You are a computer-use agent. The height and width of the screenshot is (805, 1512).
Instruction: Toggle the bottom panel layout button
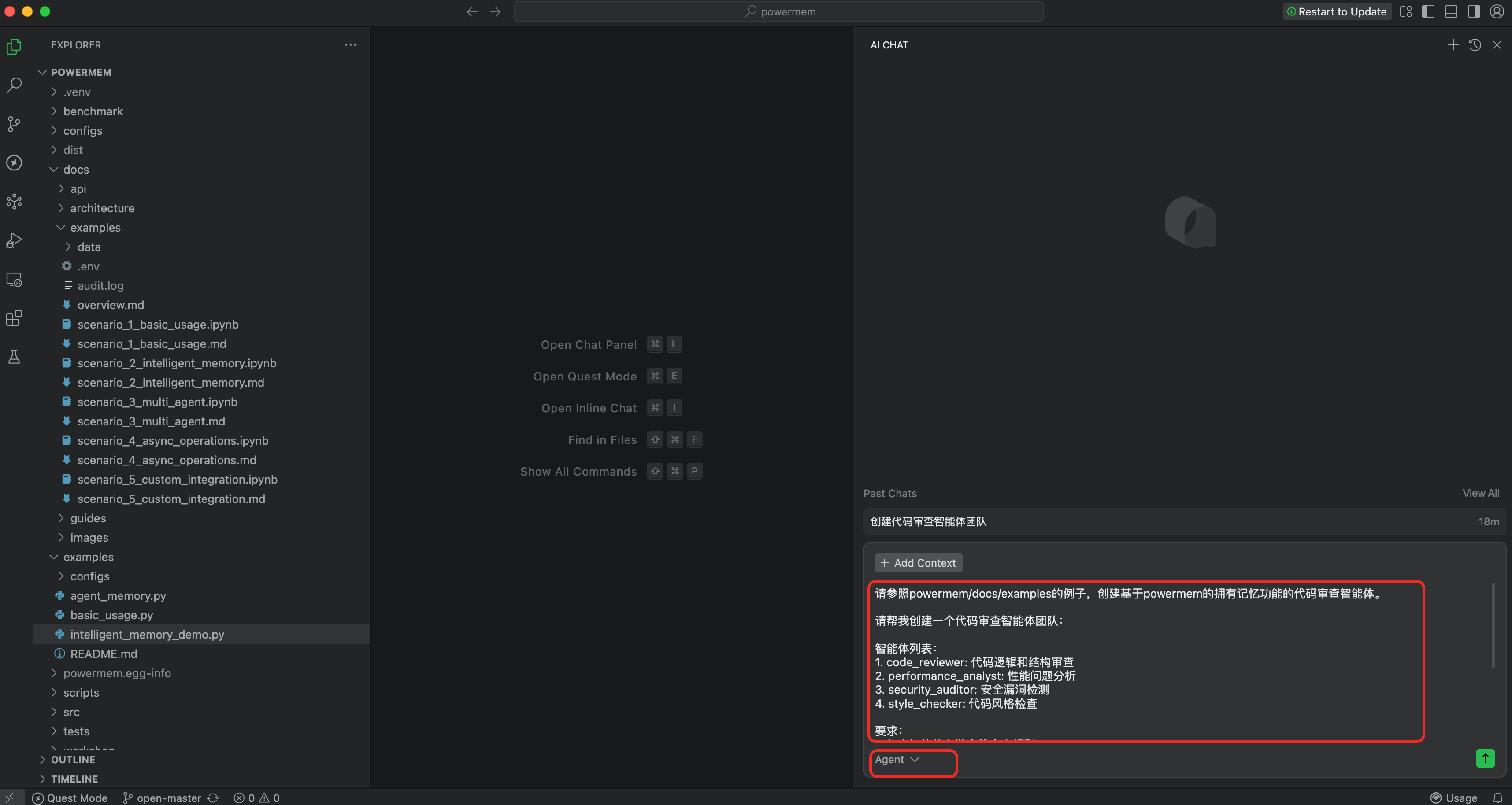(x=1451, y=12)
